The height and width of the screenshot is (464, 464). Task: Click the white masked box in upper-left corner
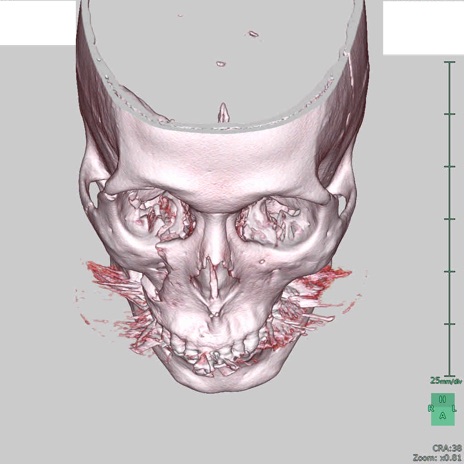38,22
